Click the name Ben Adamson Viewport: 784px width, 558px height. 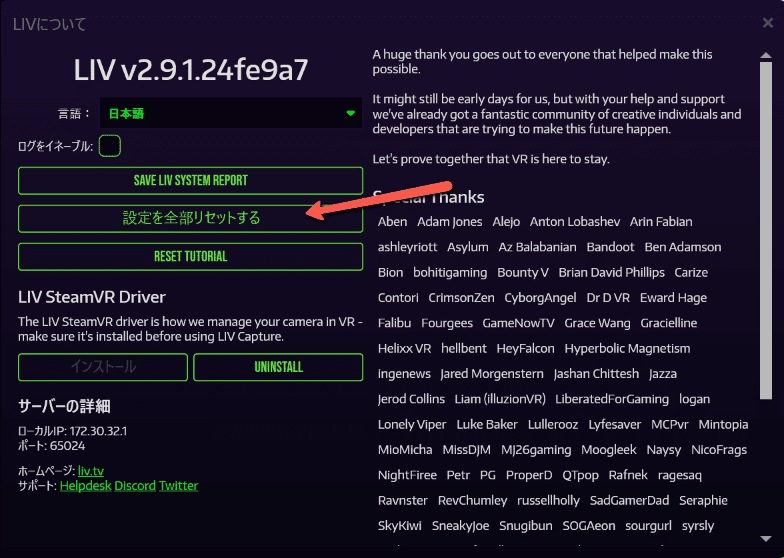click(x=682, y=247)
